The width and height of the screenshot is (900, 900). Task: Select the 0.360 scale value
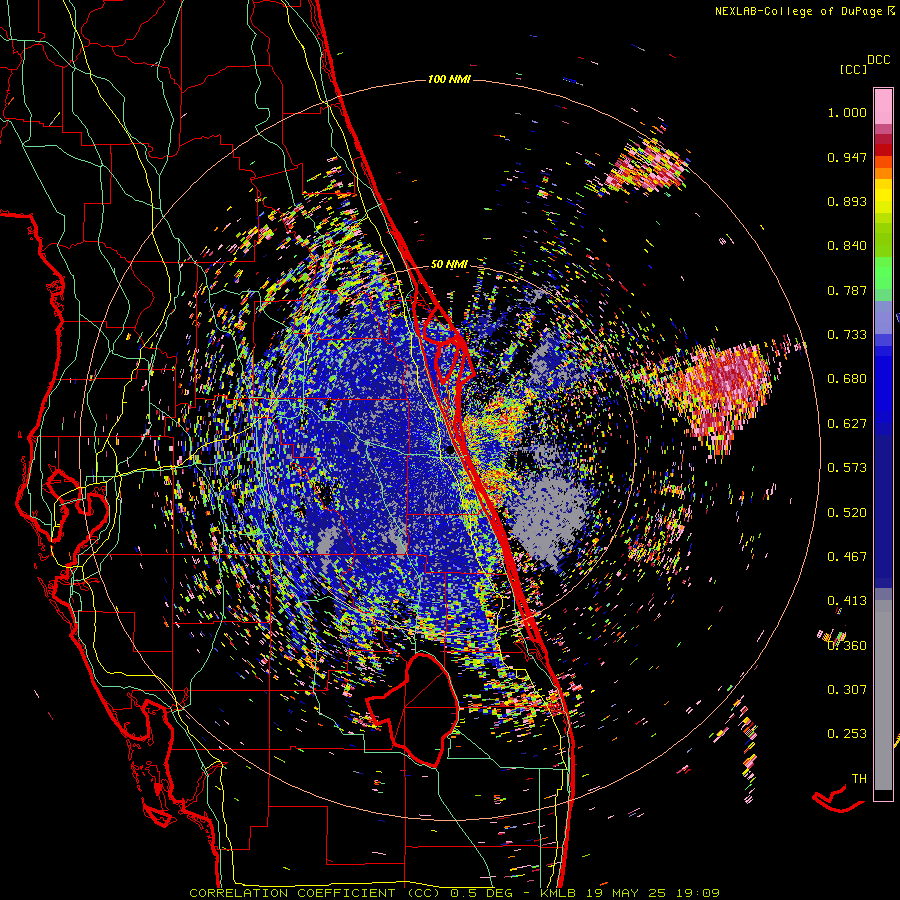(847, 646)
